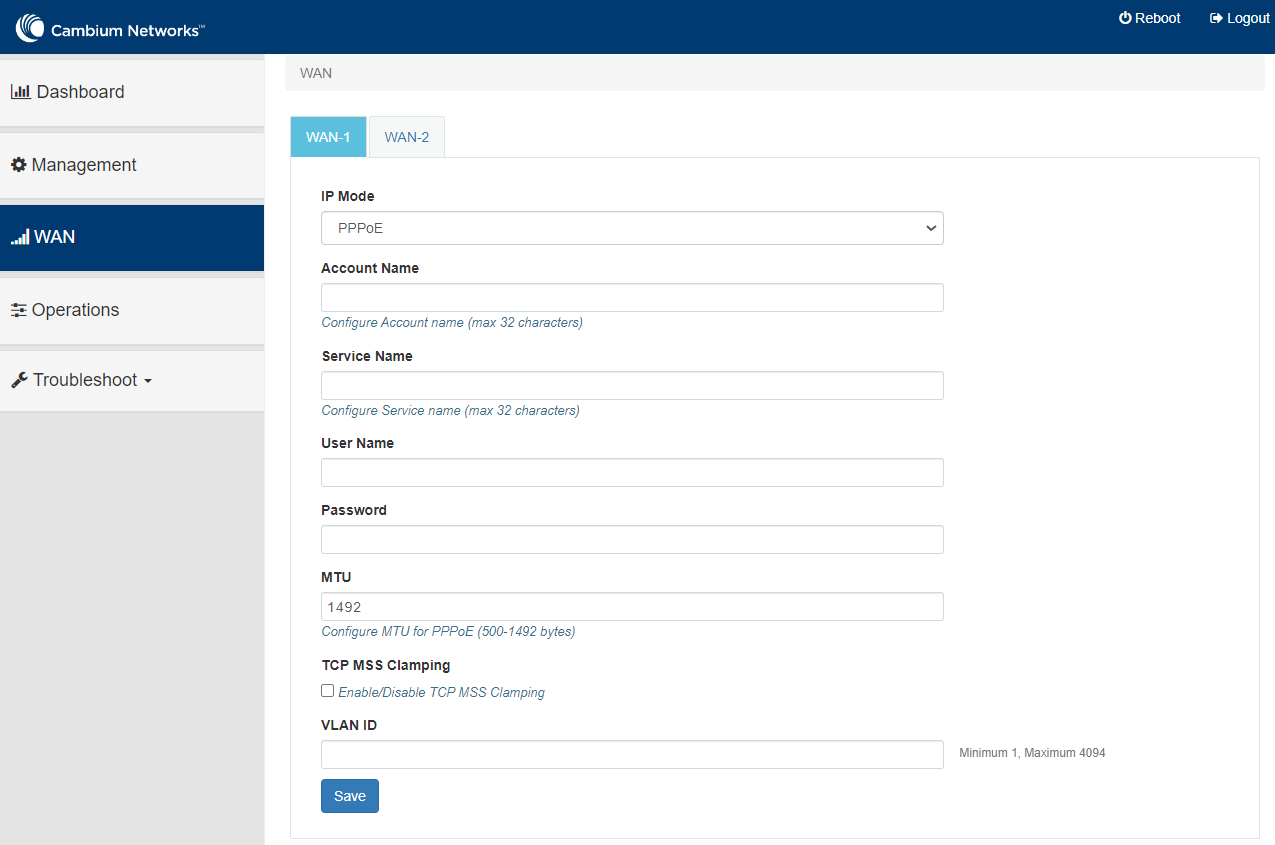This screenshot has width=1275, height=845.
Task: Focus the Account Name field
Action: [632, 298]
